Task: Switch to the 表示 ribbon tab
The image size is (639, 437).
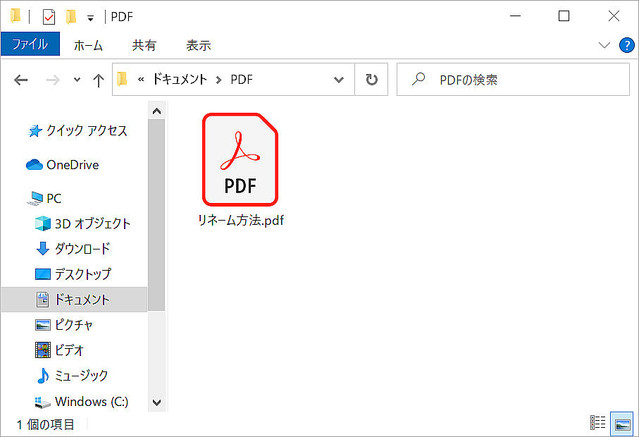Action: [198, 45]
